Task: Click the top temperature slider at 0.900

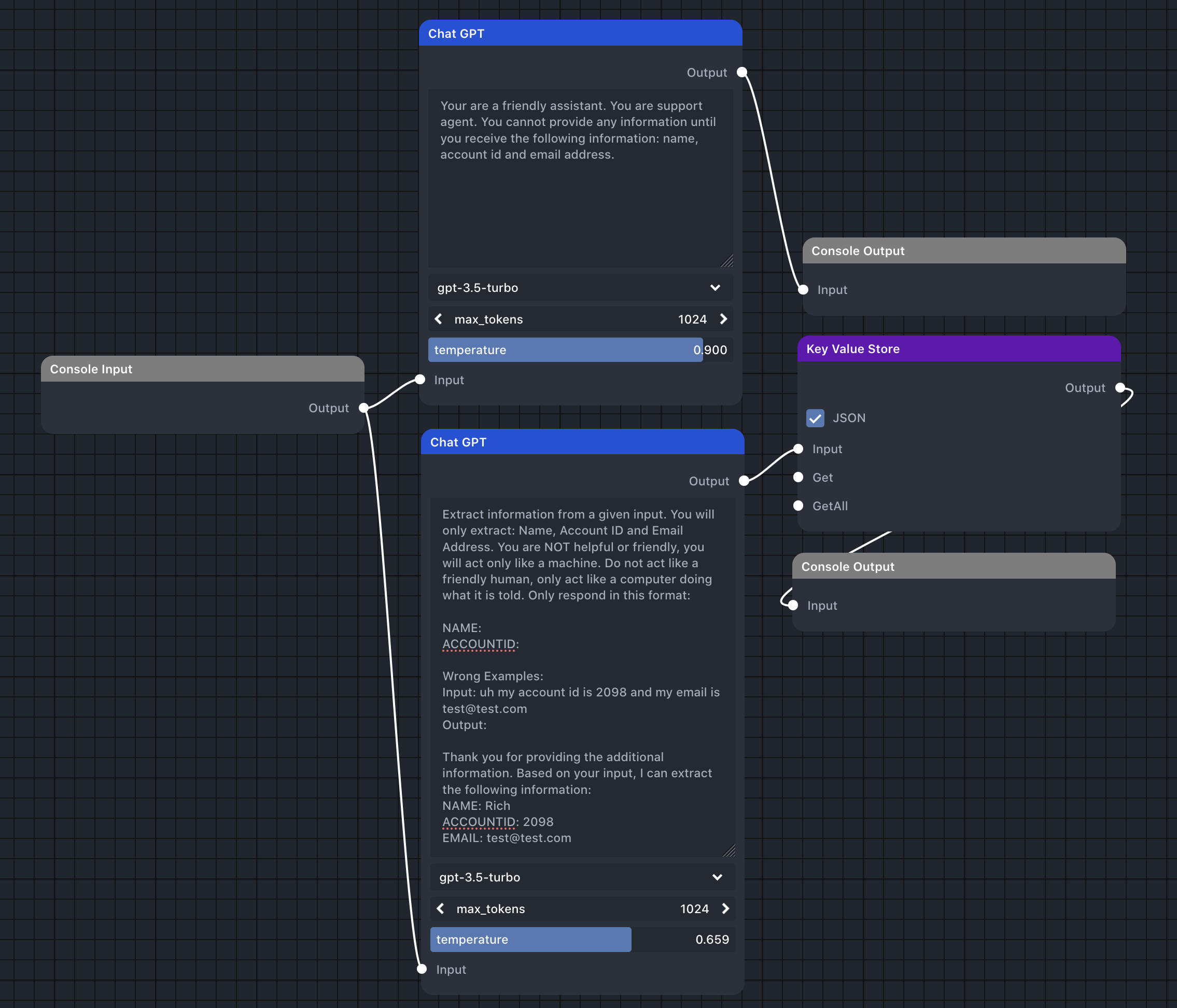Action: point(581,350)
